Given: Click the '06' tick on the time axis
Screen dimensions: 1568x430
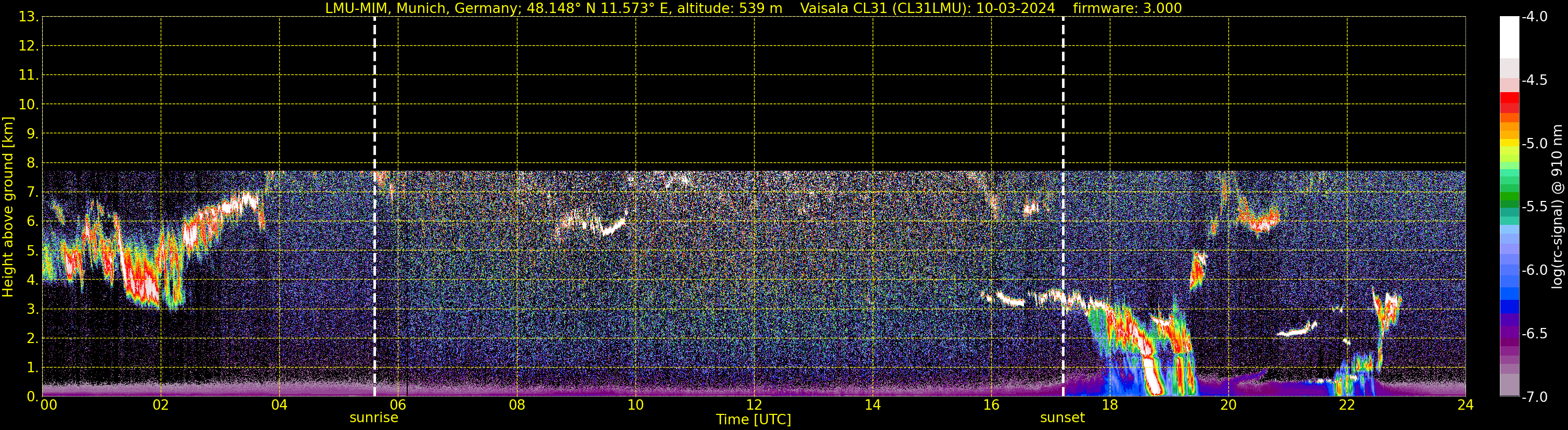Looking at the screenshot, I should [398, 405].
